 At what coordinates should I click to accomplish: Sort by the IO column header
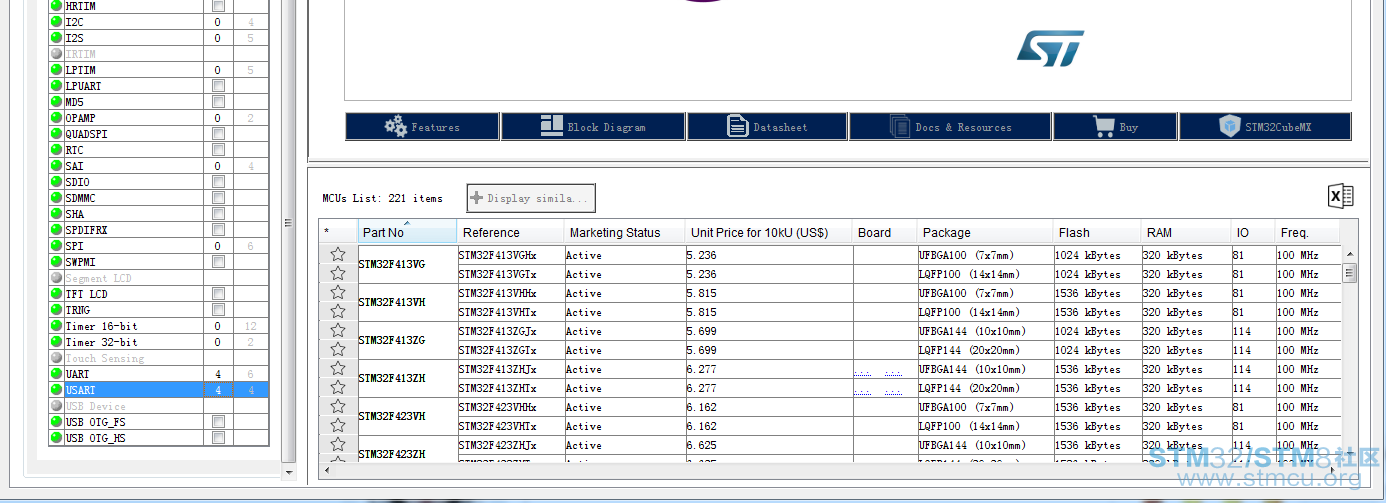pos(1253,232)
